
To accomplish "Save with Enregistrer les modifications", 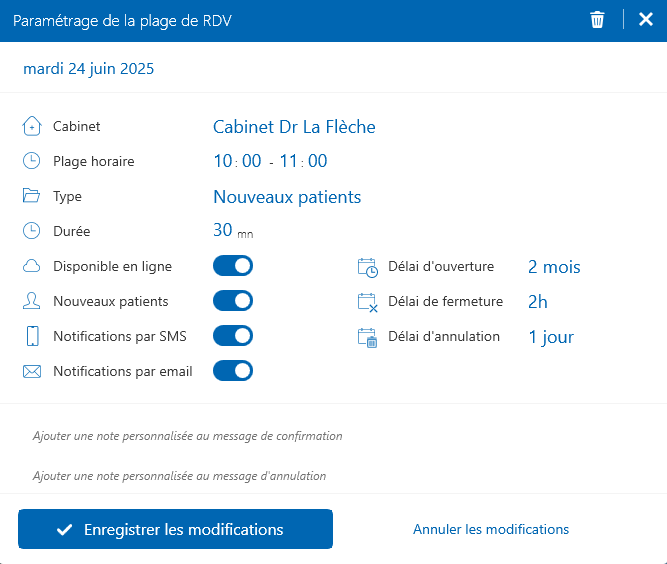I will 175,530.
